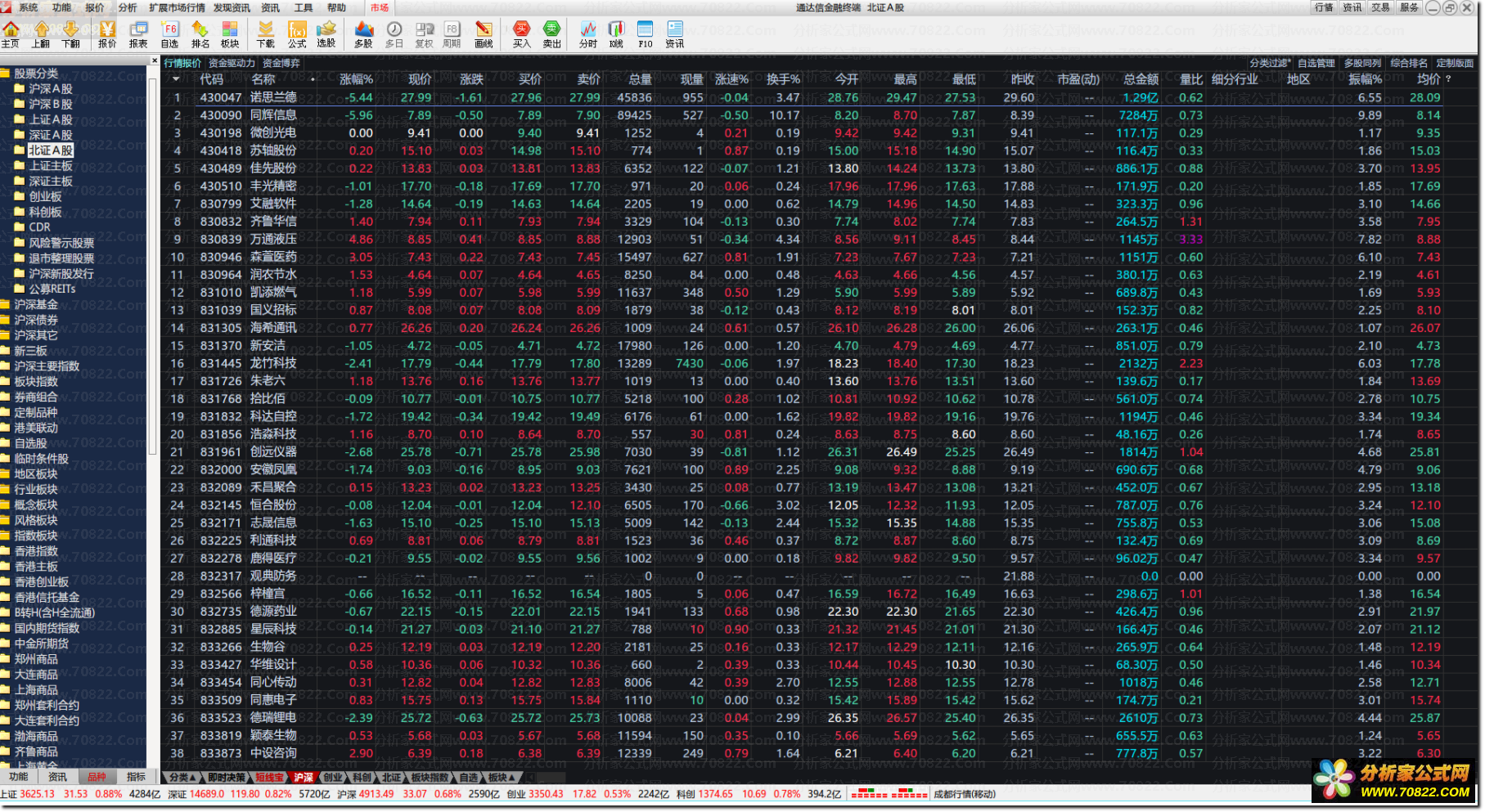This screenshot has width=1485, height=812.
Task: Close the left category panel with X
Action: 155,61
